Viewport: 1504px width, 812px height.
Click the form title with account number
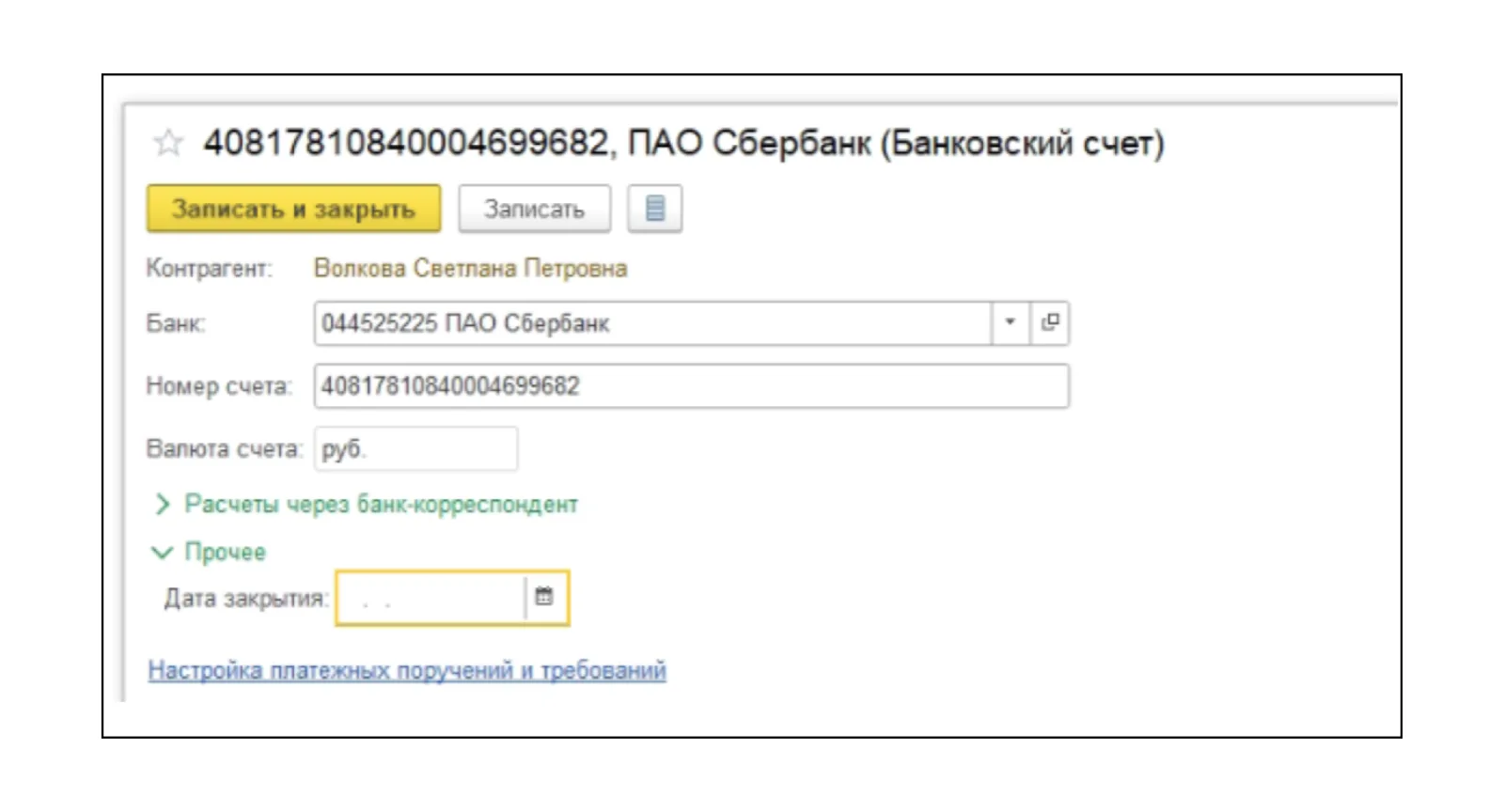[x=683, y=143]
